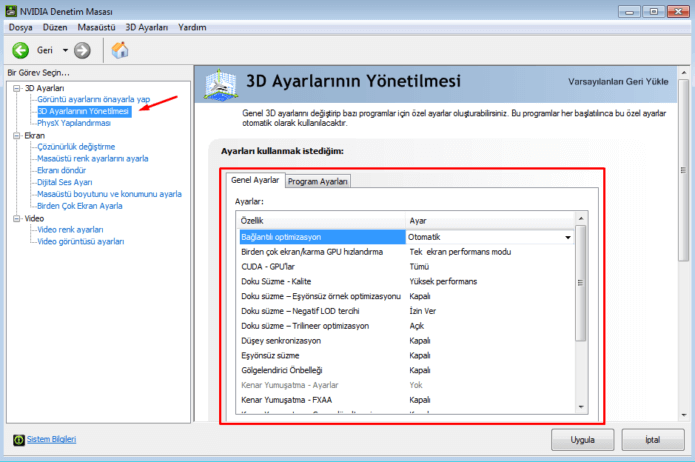Screen dimensions: 695x462
Task: Open Masaüstü renk ayarlarını ayarla
Action: coord(93,159)
